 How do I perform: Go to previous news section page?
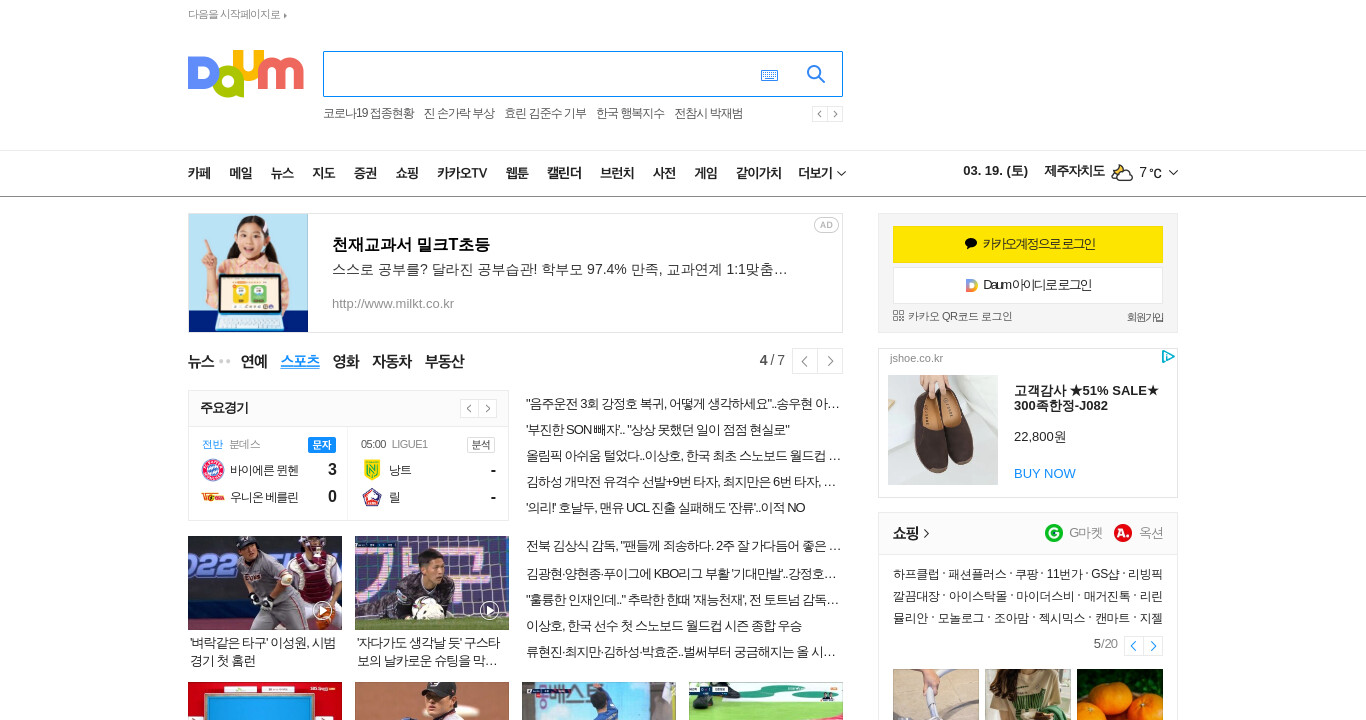click(804, 361)
